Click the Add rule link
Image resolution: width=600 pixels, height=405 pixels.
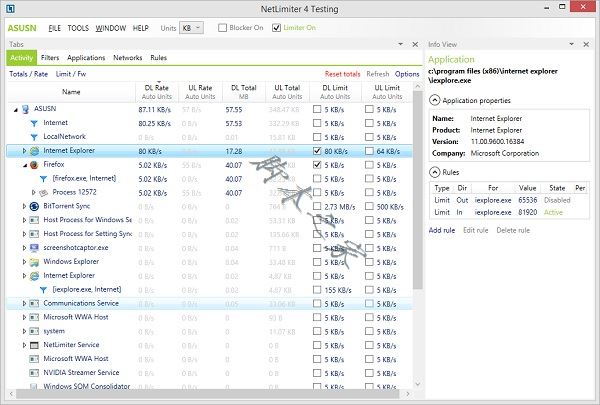click(x=441, y=230)
